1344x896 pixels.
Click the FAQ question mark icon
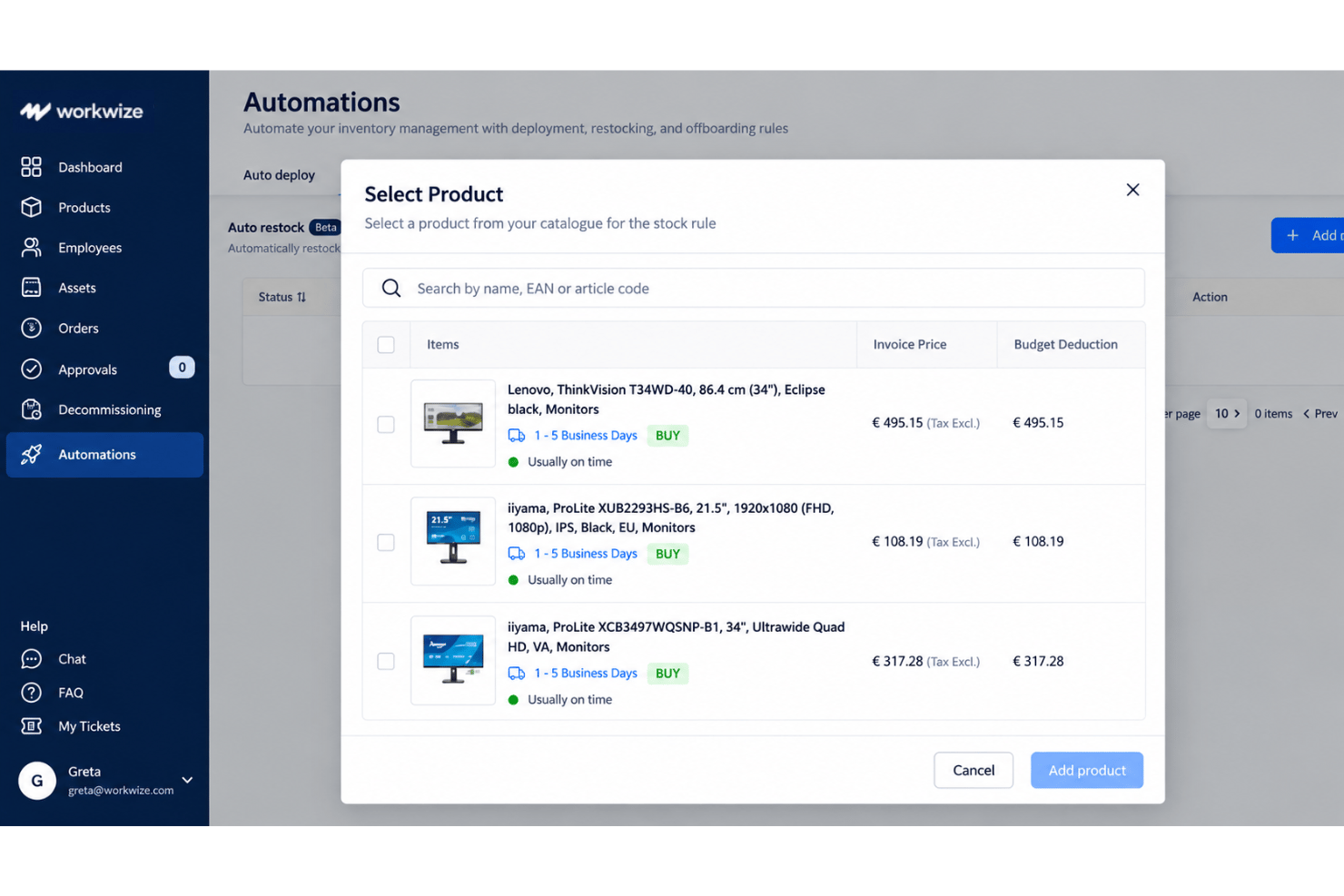(x=31, y=693)
